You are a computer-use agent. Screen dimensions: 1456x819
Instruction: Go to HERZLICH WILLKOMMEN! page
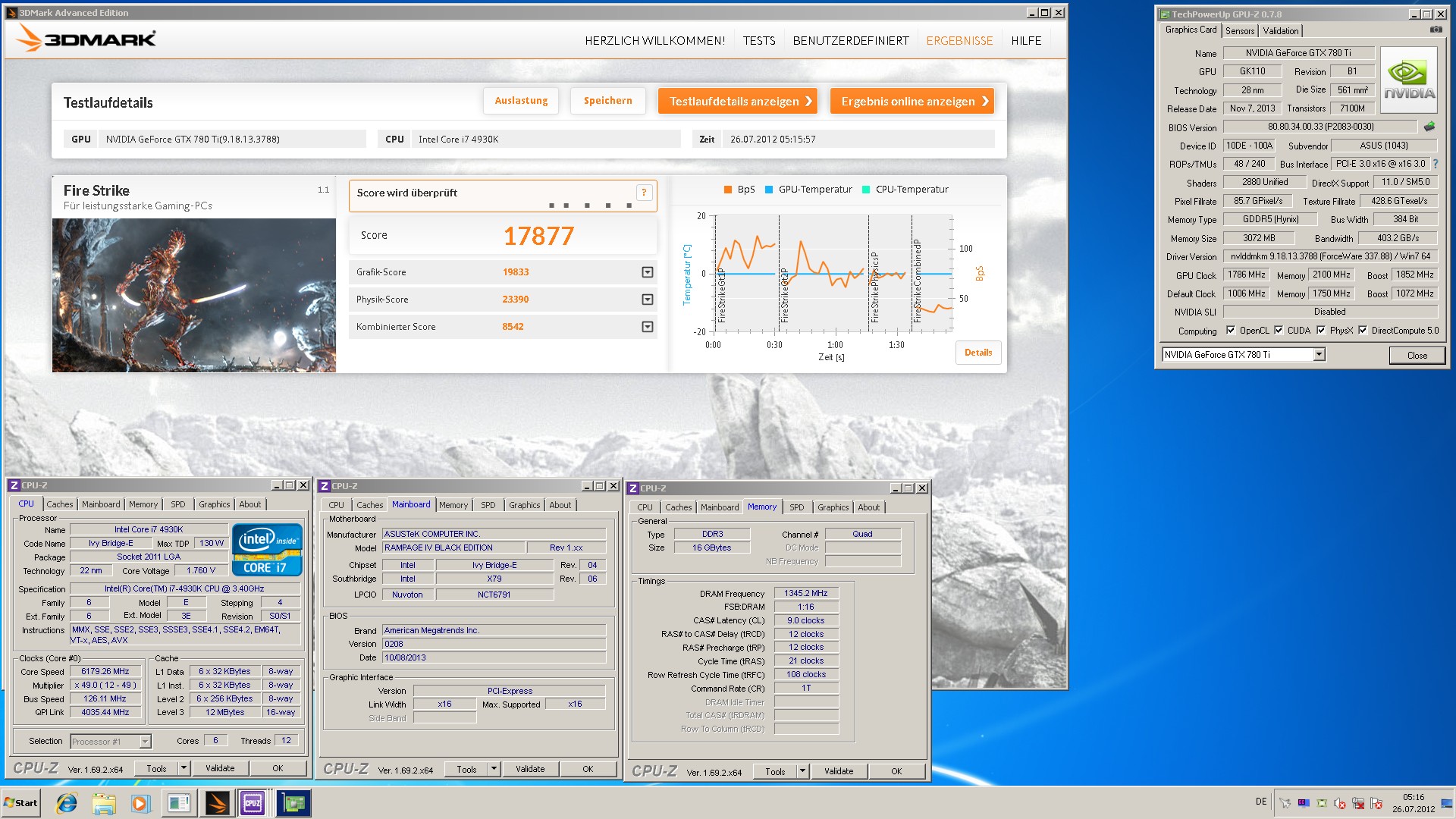(655, 41)
